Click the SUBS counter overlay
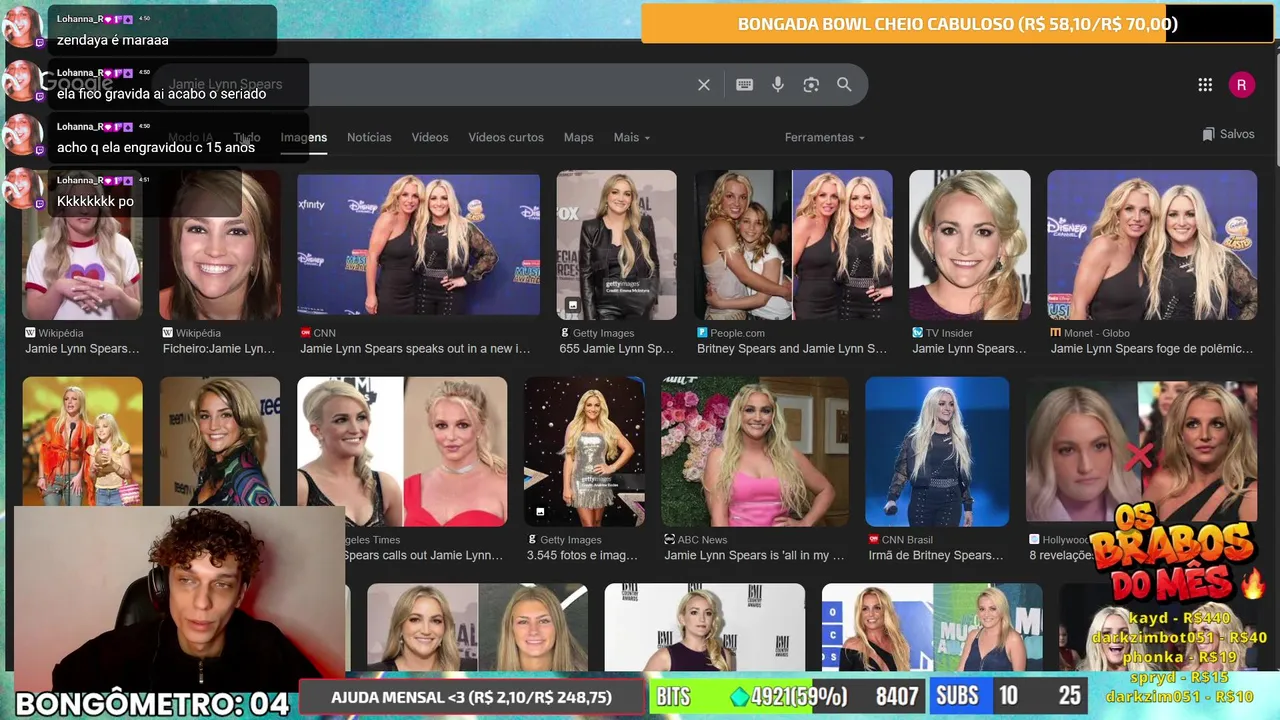This screenshot has width=1280, height=720. click(x=1010, y=696)
